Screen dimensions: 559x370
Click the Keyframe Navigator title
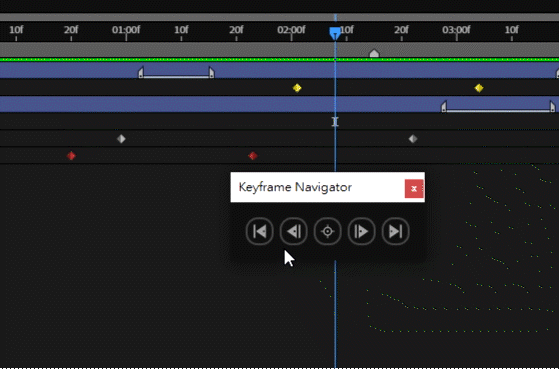295,187
